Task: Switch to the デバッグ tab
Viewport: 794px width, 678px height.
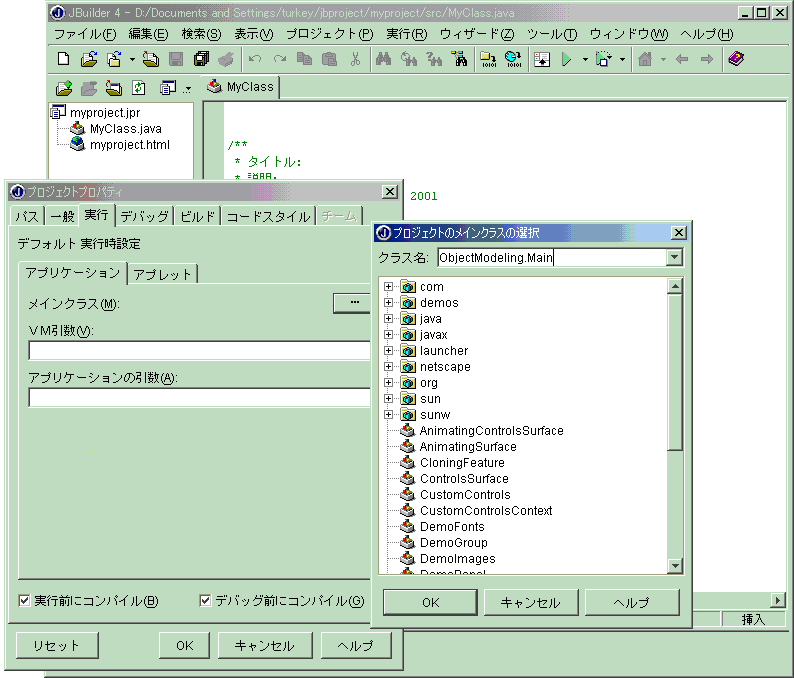Action: (144, 217)
